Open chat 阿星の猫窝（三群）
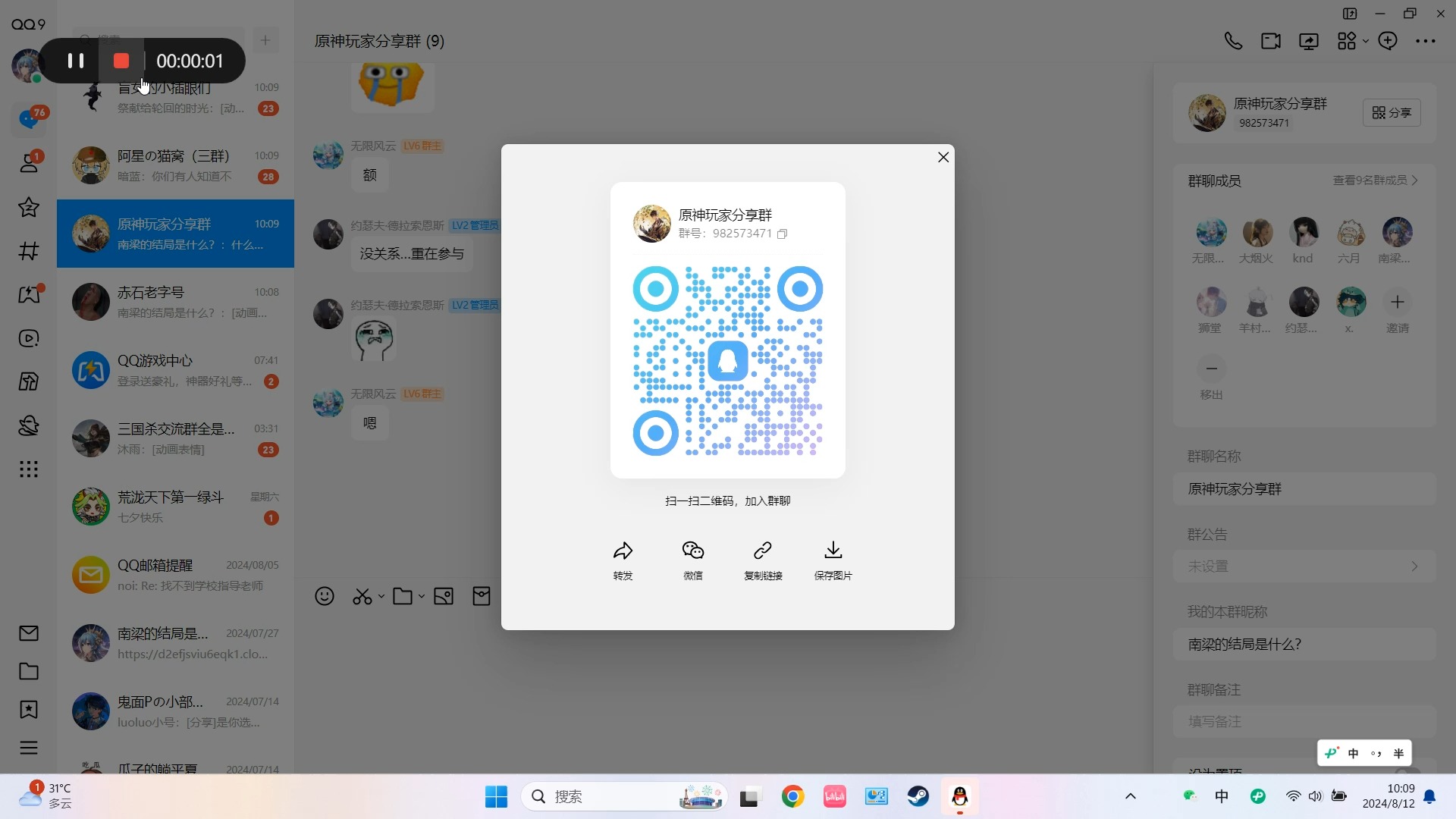 pyautogui.click(x=175, y=165)
